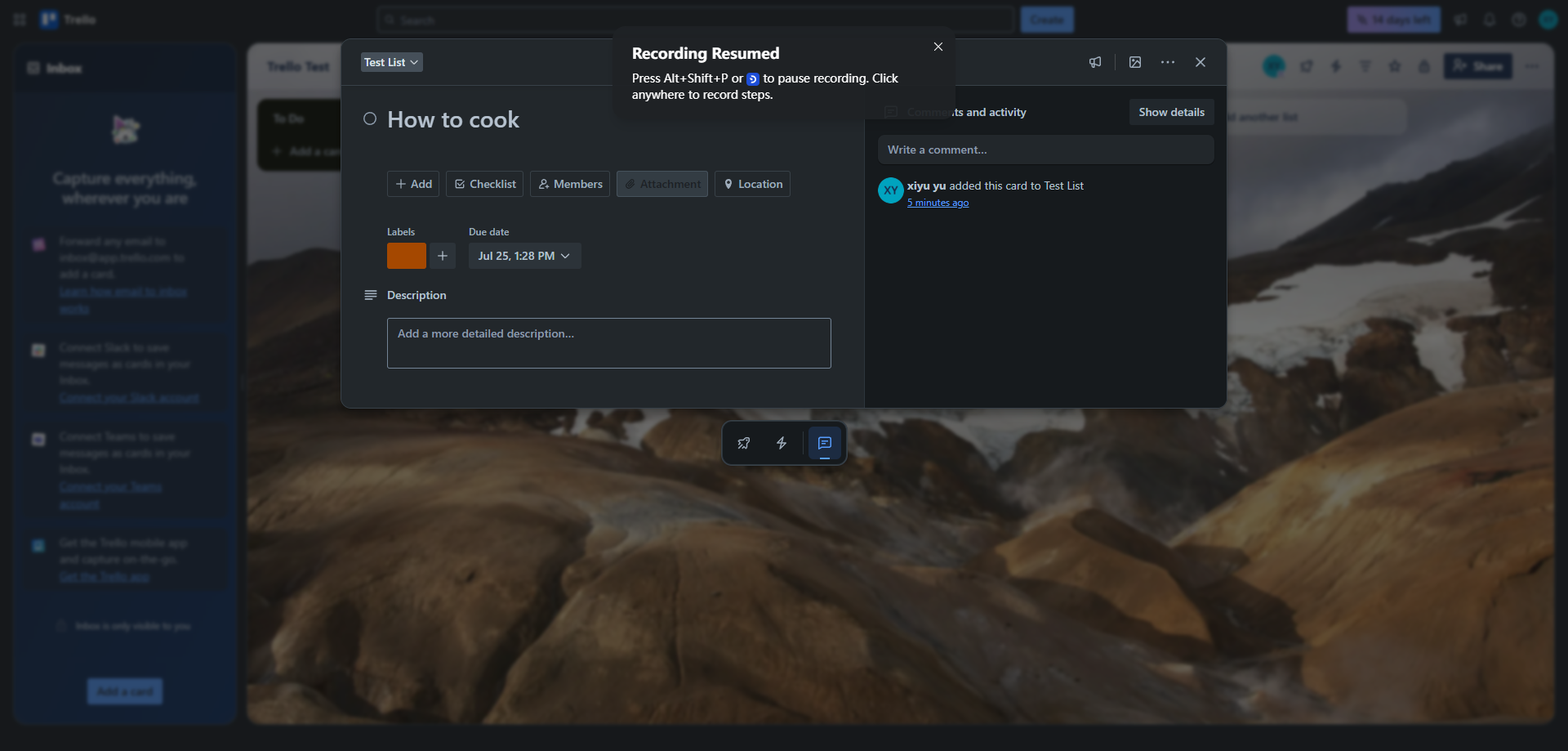Open Learn how email to inbox works link
1568x751 pixels.
pos(123,300)
